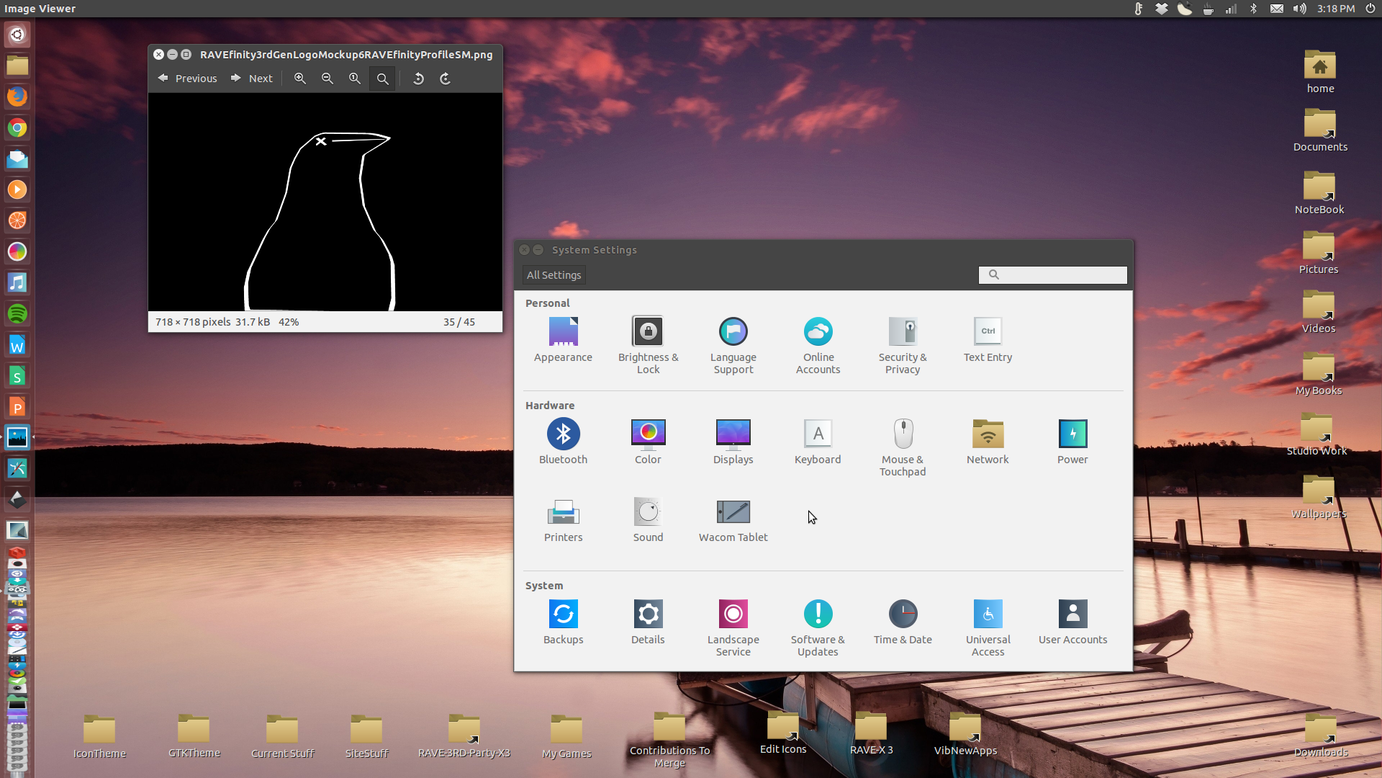Zoom in on the penguin image
Image resolution: width=1382 pixels, height=778 pixels.
(x=300, y=78)
